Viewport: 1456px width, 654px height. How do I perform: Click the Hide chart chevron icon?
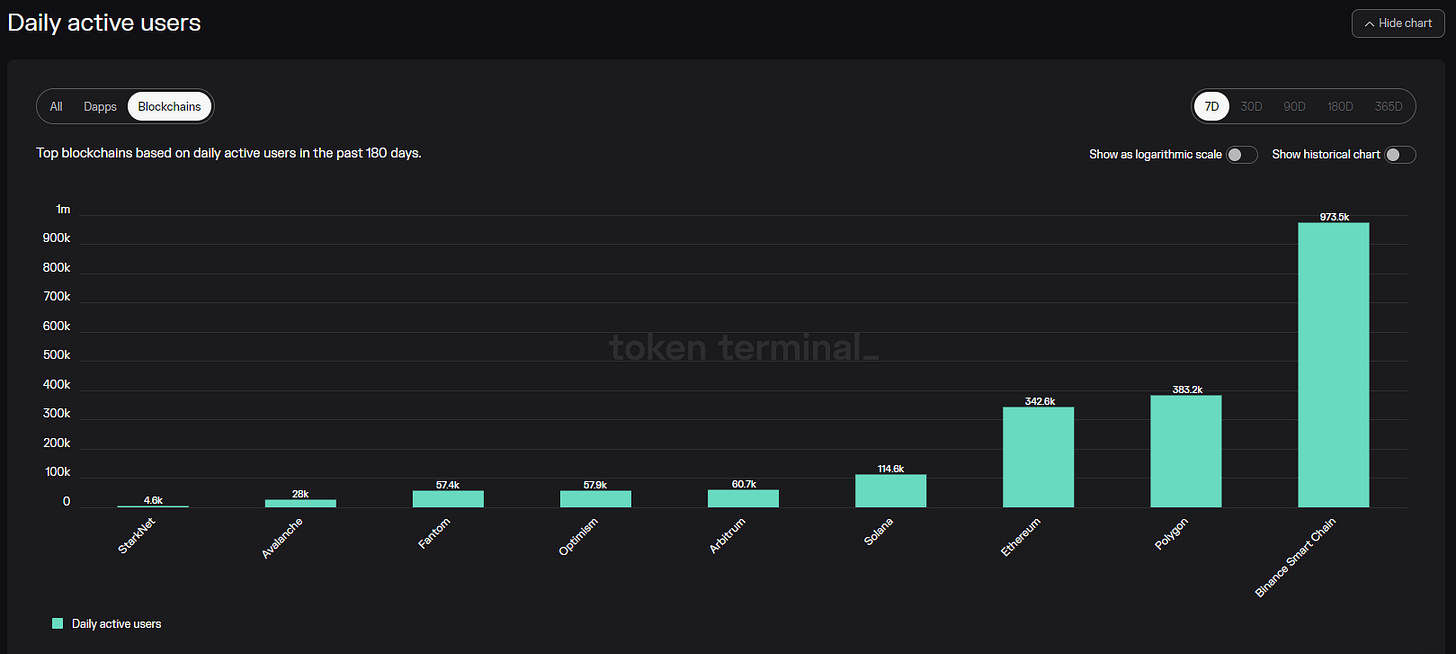tap(1369, 23)
